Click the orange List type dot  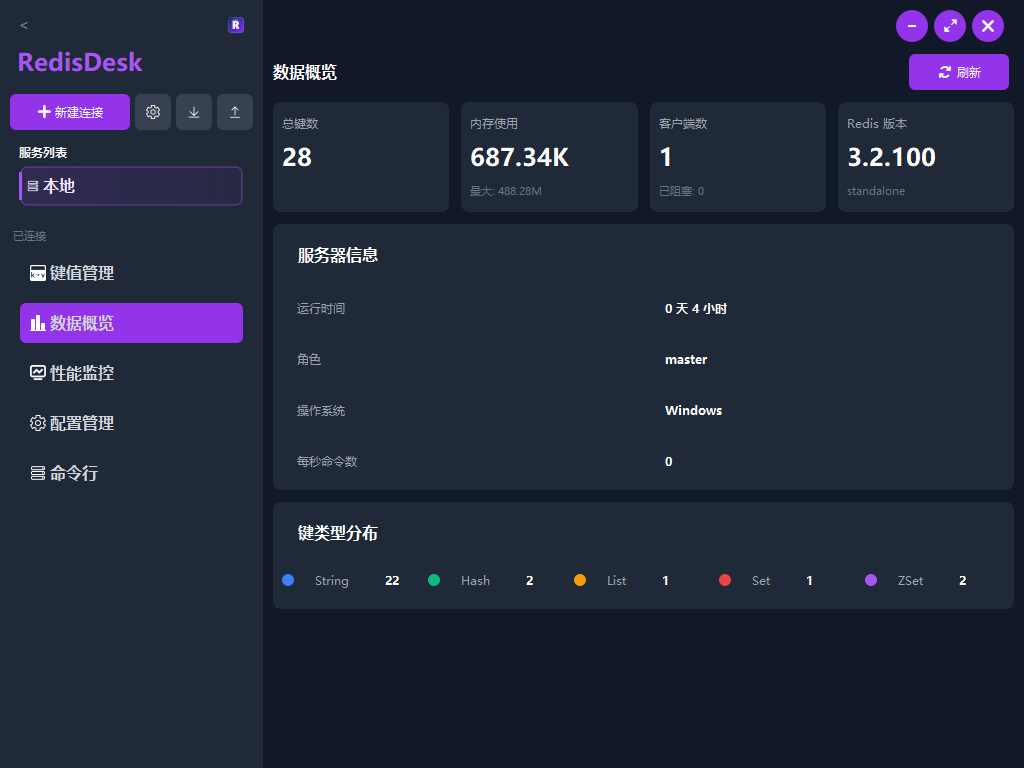click(580, 580)
